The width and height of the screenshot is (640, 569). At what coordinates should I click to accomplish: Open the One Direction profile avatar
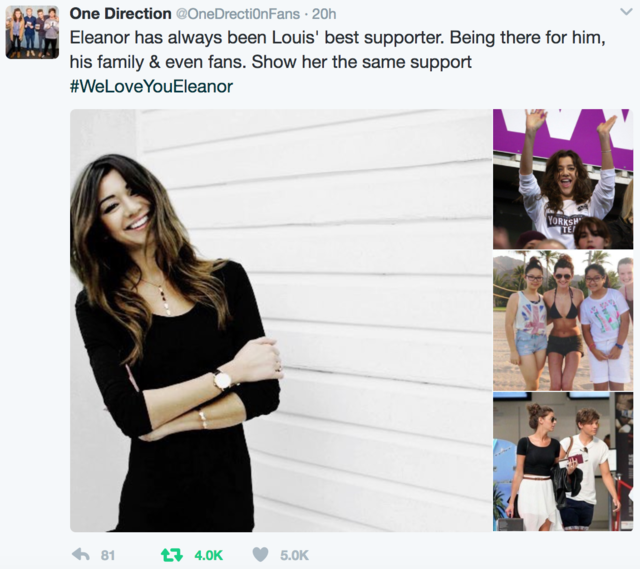32,32
